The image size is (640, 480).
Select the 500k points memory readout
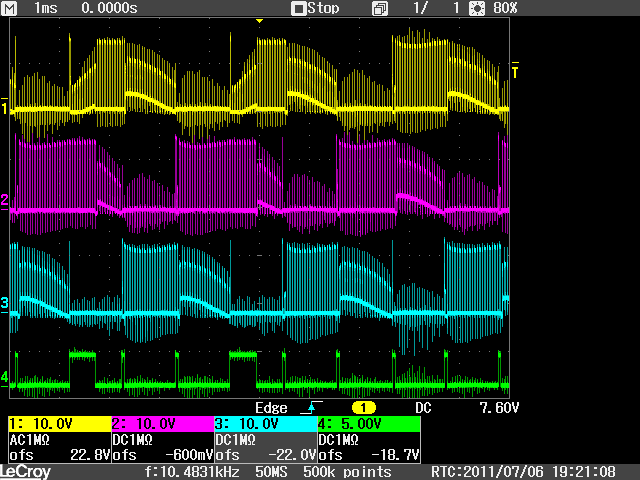pyautogui.click(x=347, y=472)
